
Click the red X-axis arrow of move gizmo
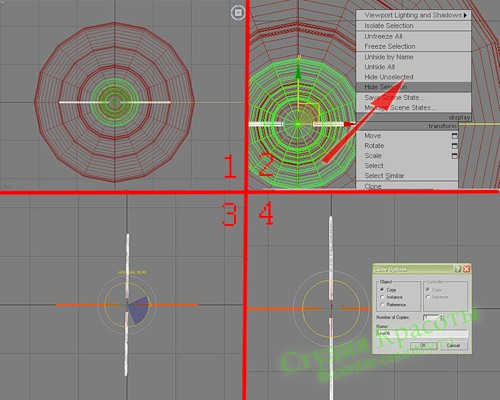point(350,124)
